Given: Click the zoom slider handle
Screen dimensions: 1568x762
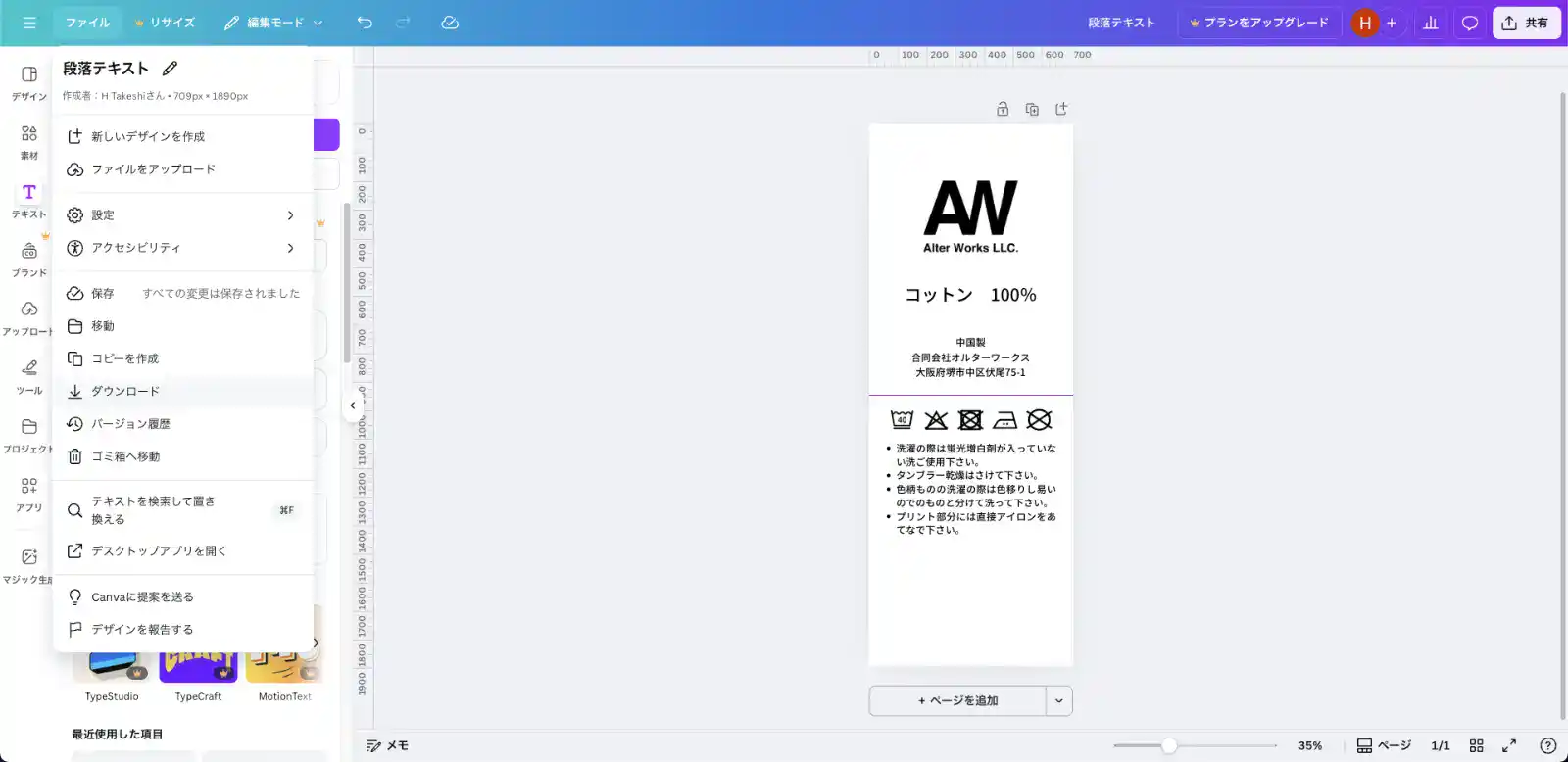Looking at the screenshot, I should coord(1168,745).
